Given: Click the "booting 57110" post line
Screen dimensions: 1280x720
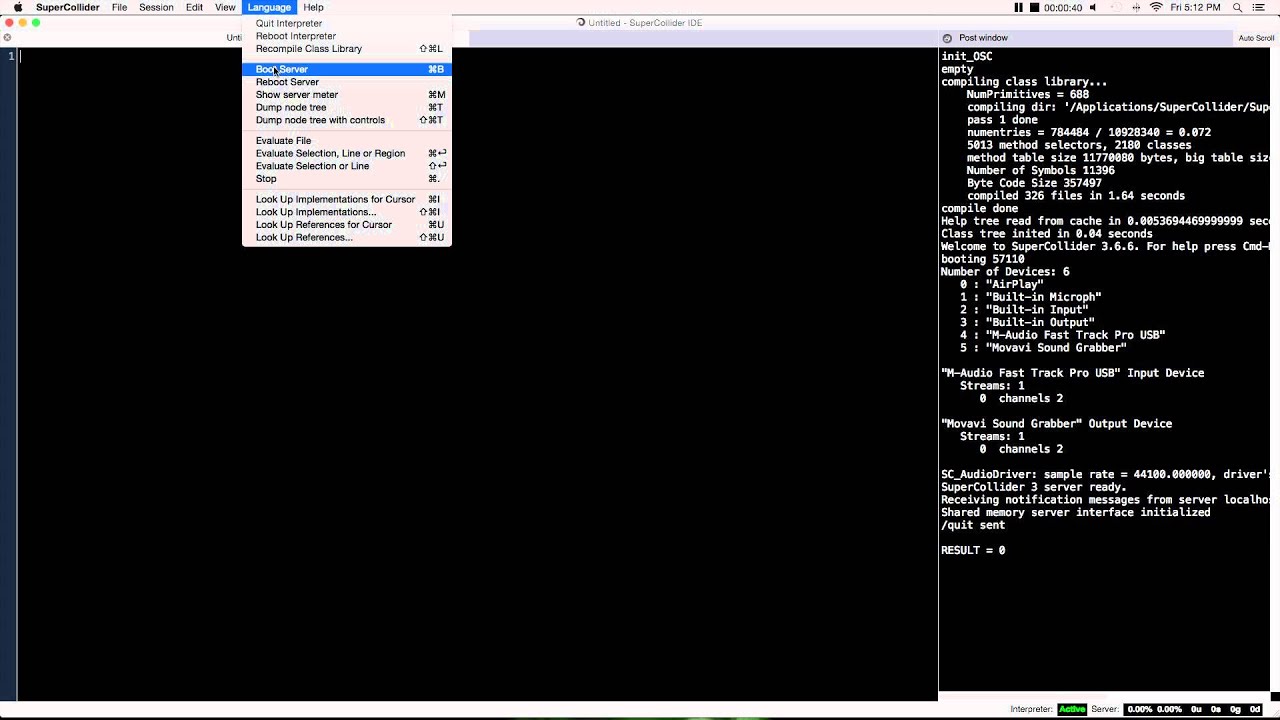Looking at the screenshot, I should 983,259.
